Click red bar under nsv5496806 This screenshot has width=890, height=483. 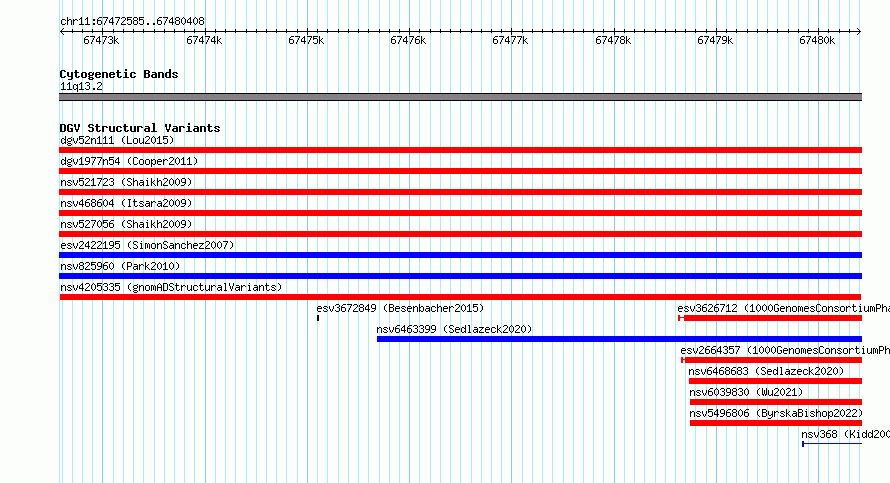point(776,423)
